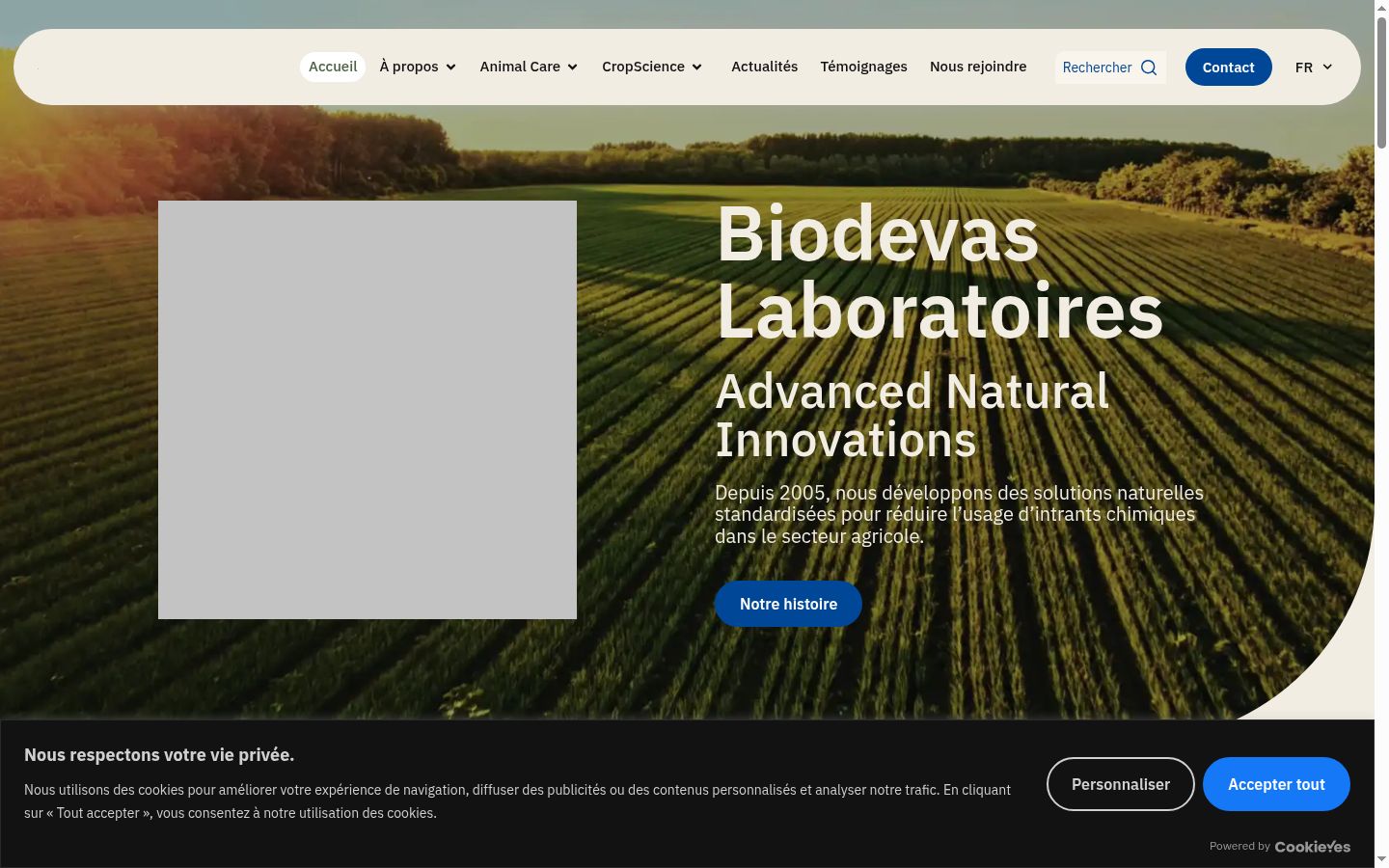Image resolution: width=1389 pixels, height=868 pixels.
Task: Click the Advanced Natural Innovations subtitle
Action: tap(912, 416)
